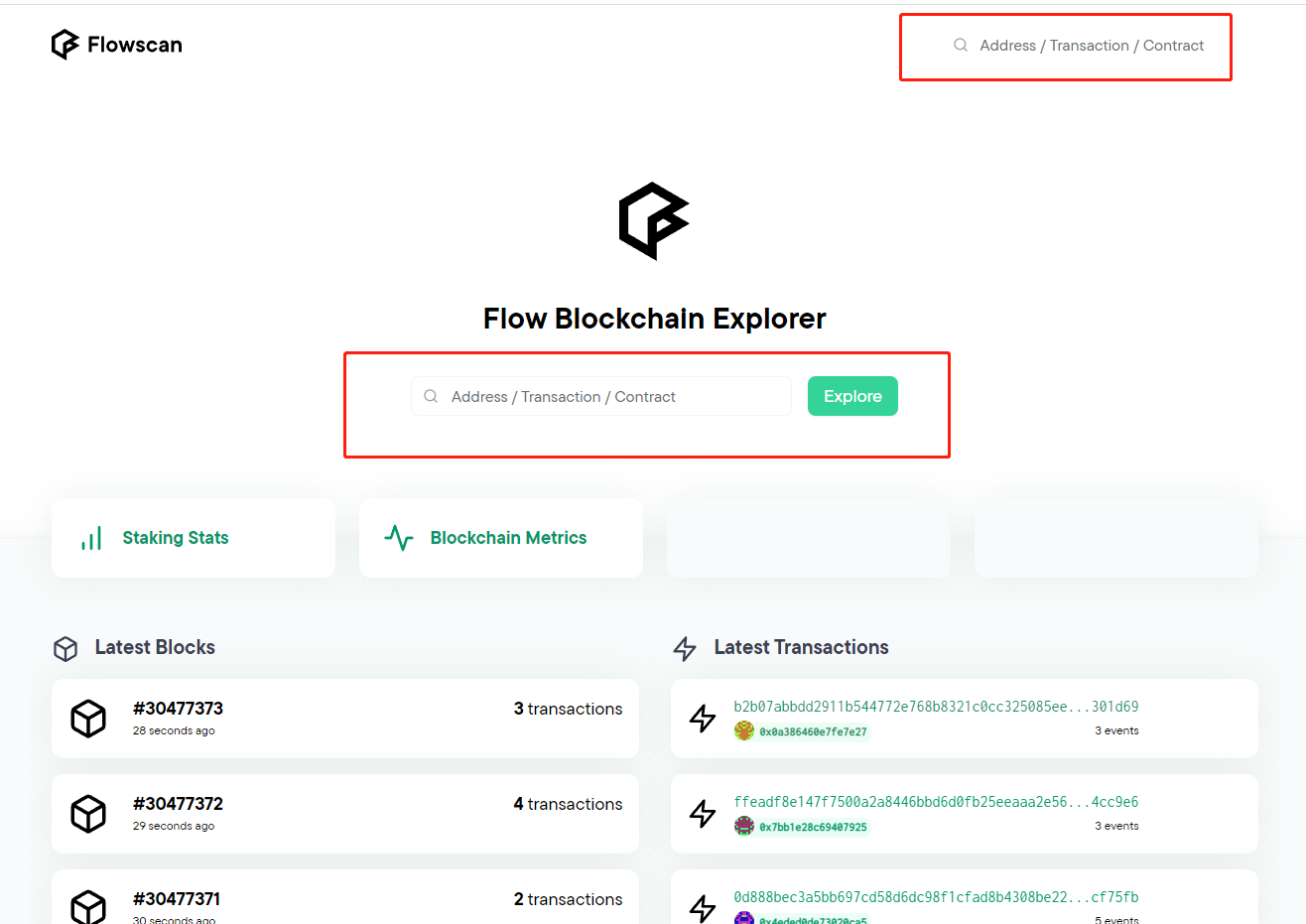
Task: Open the Blockchain Metrics page
Action: tap(508, 538)
